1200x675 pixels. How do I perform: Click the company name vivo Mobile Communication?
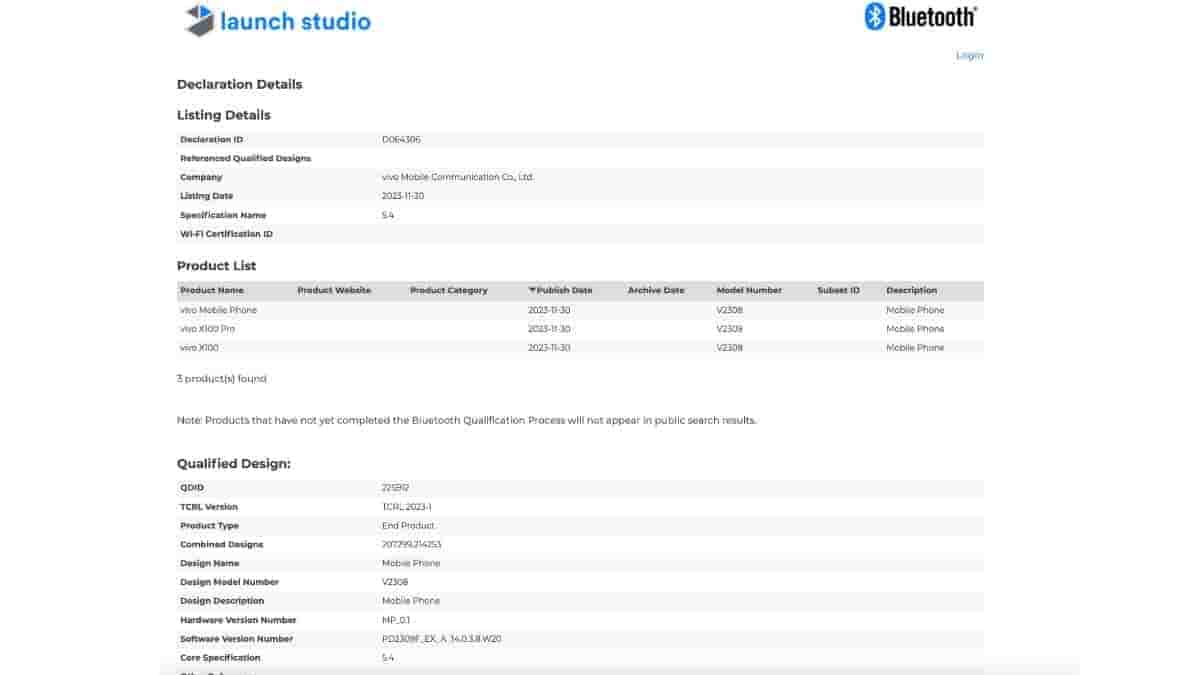[x=457, y=177]
